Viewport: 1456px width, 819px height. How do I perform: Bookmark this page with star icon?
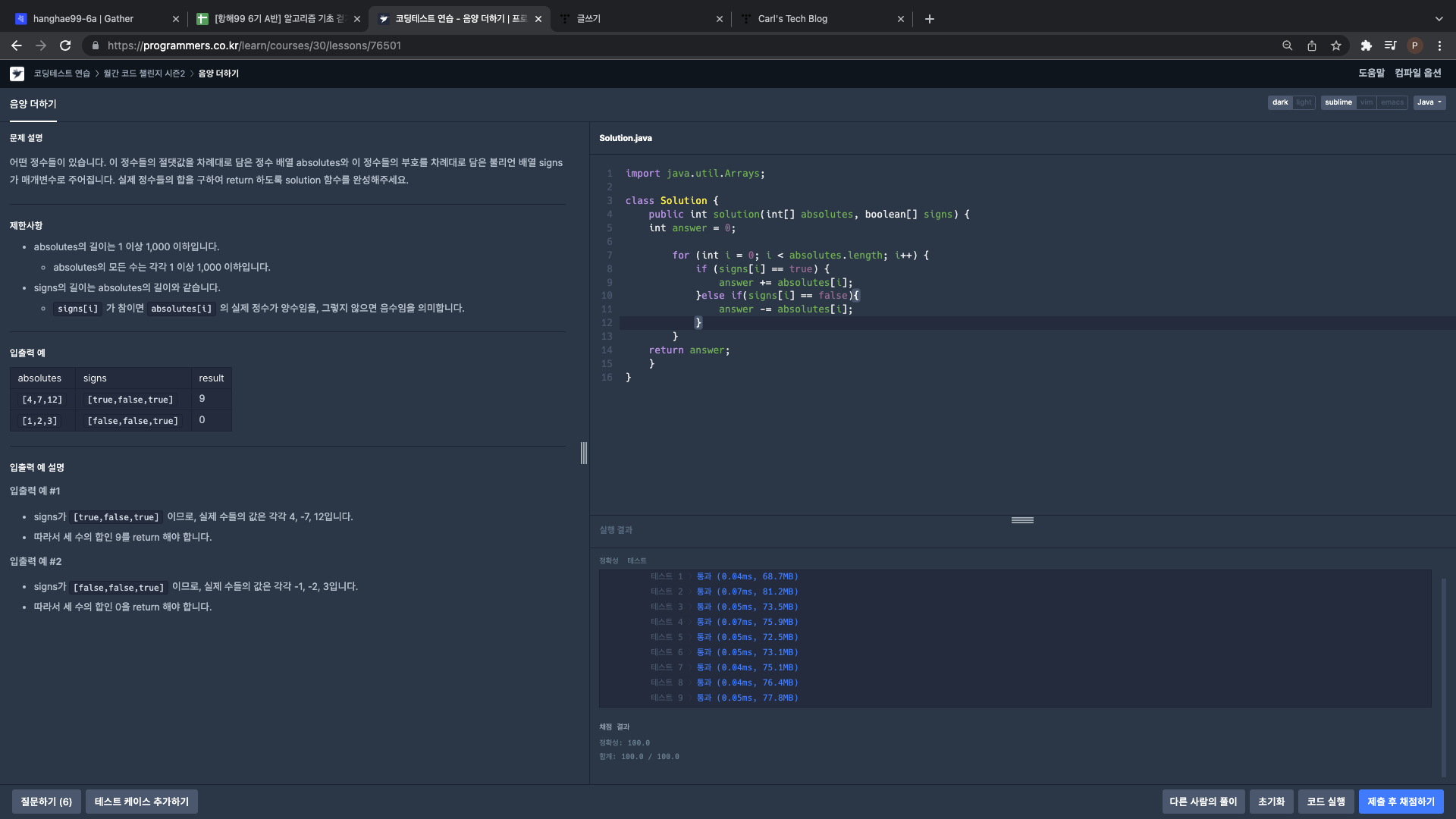pos(1336,45)
